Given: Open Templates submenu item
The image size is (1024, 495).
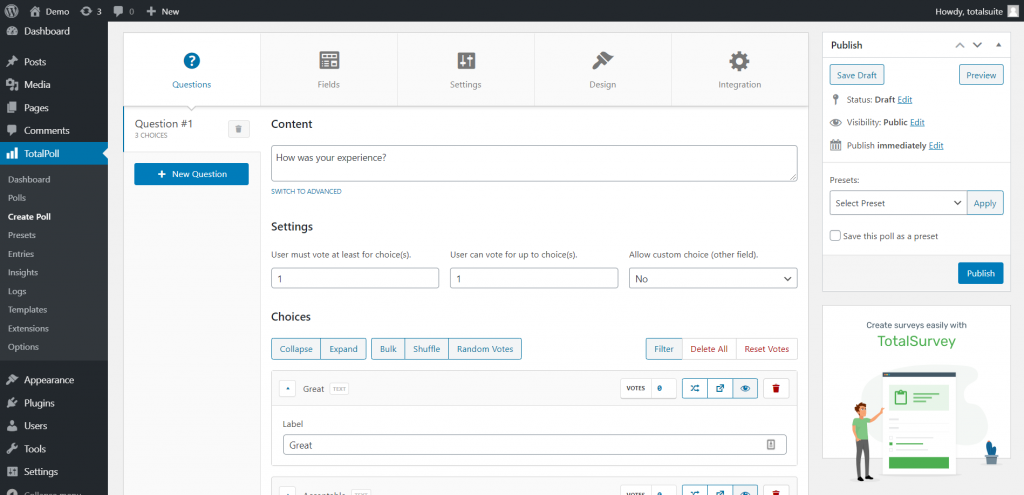Looking at the screenshot, I should click(x=27, y=310).
